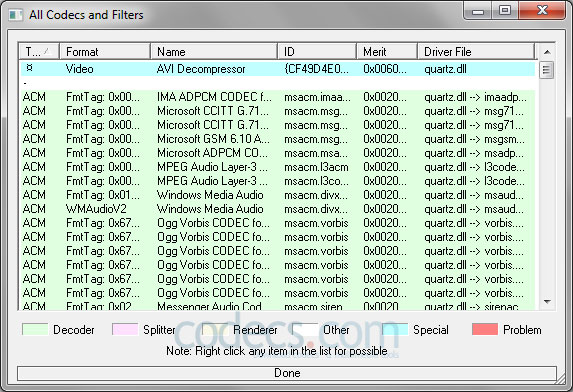Click the Special cyan color swatch
This screenshot has width=573, height=392.
[x=395, y=330]
